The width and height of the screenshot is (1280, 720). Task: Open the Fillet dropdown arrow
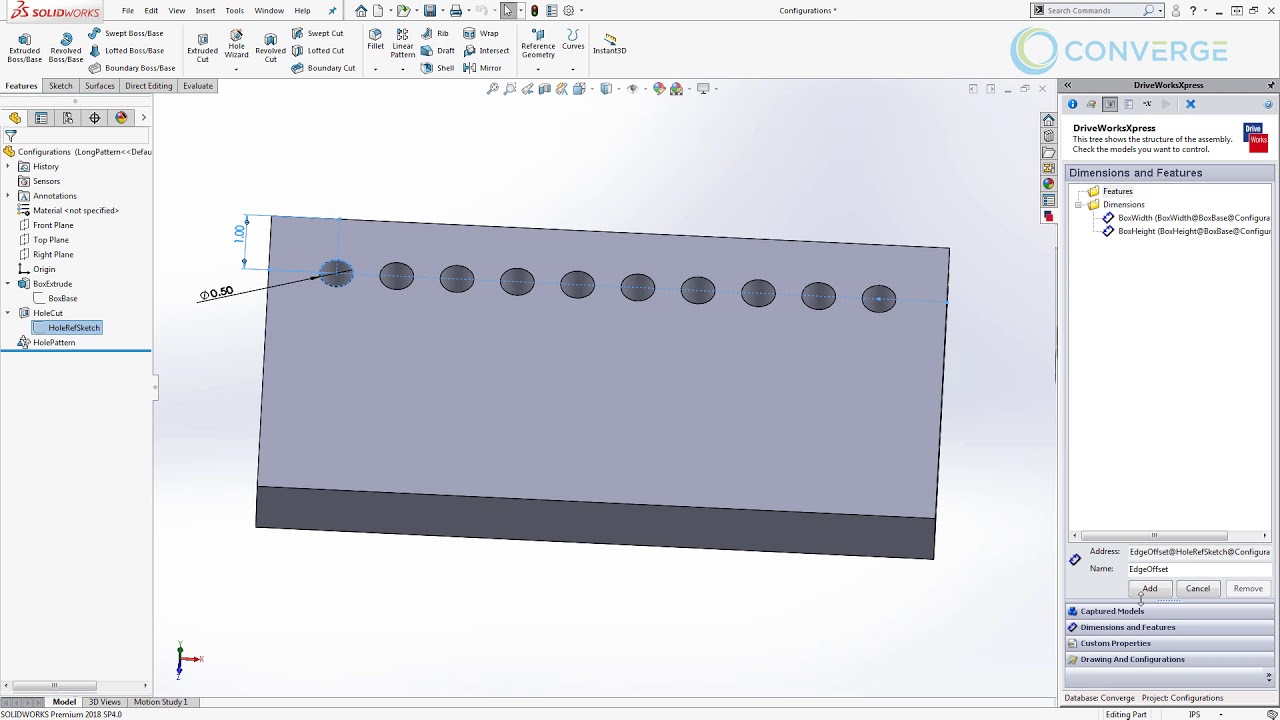[375, 69]
